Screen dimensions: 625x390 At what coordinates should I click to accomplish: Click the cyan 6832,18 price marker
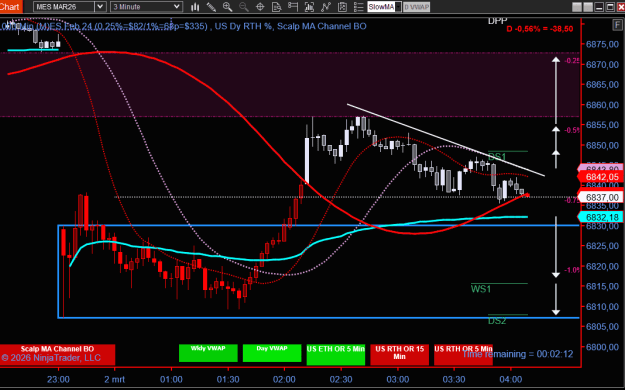[600, 217]
